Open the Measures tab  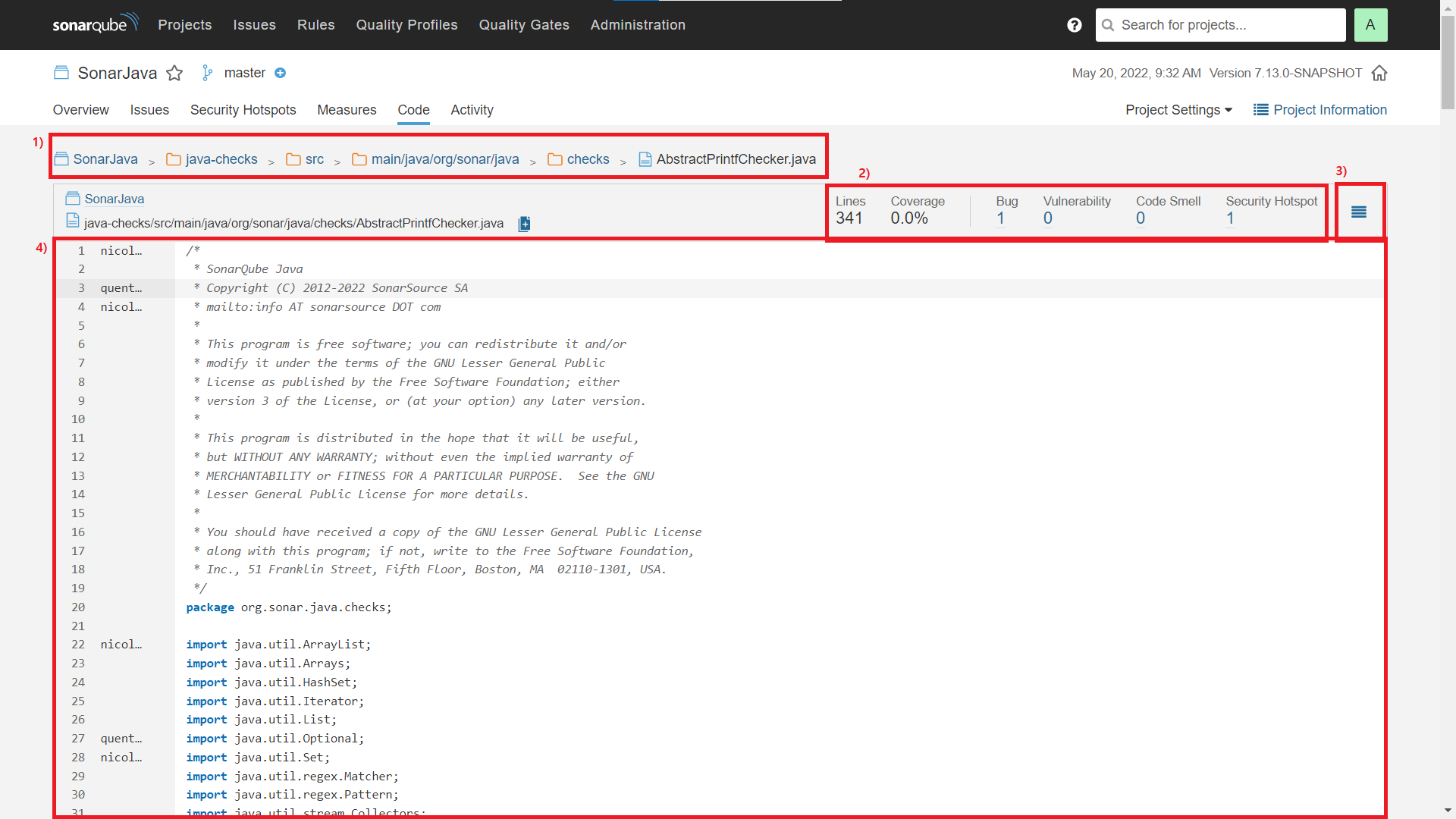coord(347,110)
